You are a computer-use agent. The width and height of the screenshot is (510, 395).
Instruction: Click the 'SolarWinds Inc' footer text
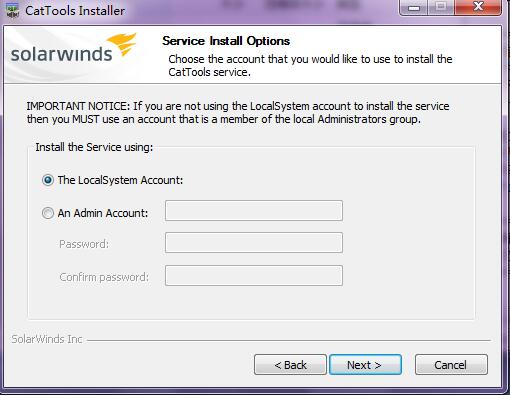click(47, 339)
